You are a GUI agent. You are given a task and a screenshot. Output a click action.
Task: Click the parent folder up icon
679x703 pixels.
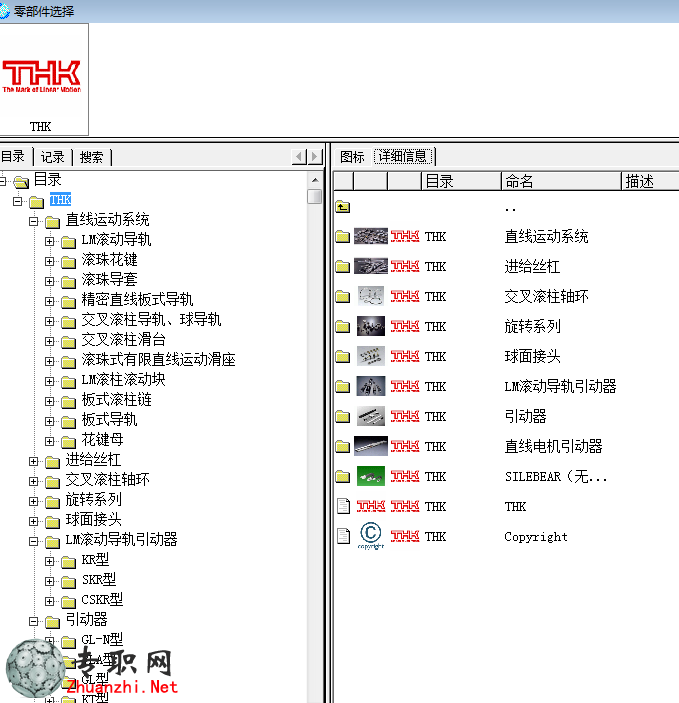(343, 207)
